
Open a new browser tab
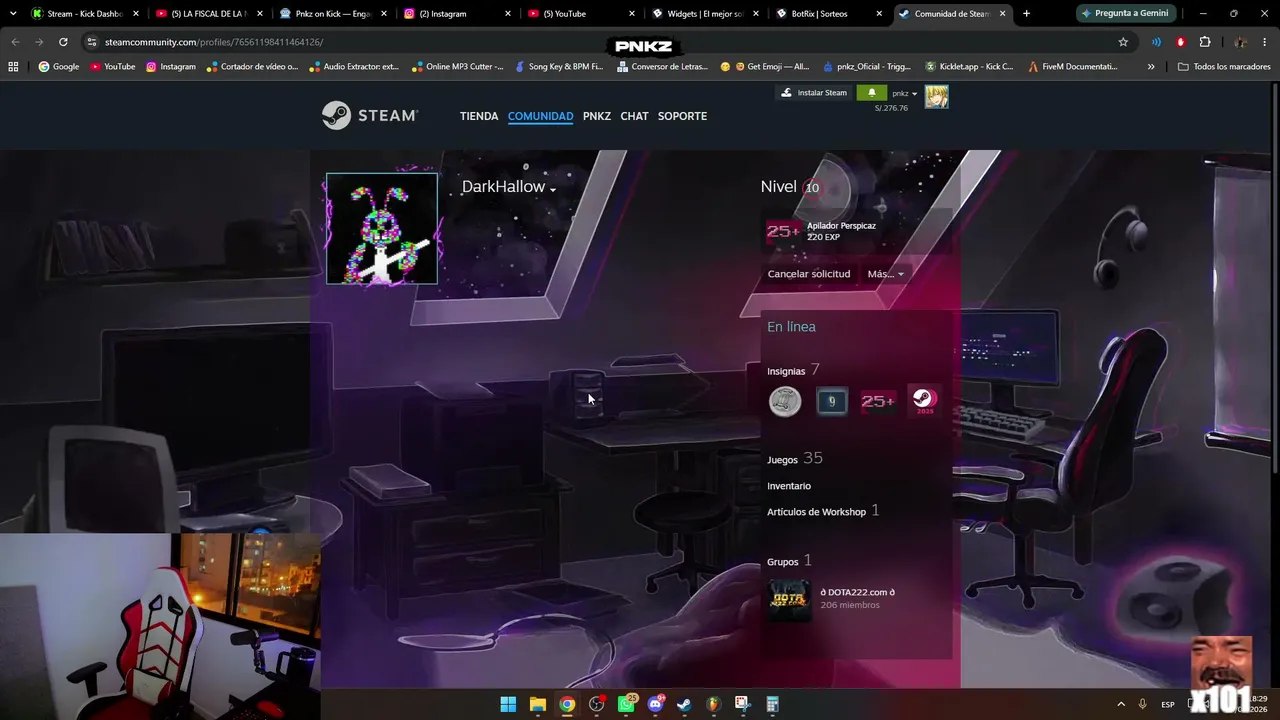(x=1026, y=14)
